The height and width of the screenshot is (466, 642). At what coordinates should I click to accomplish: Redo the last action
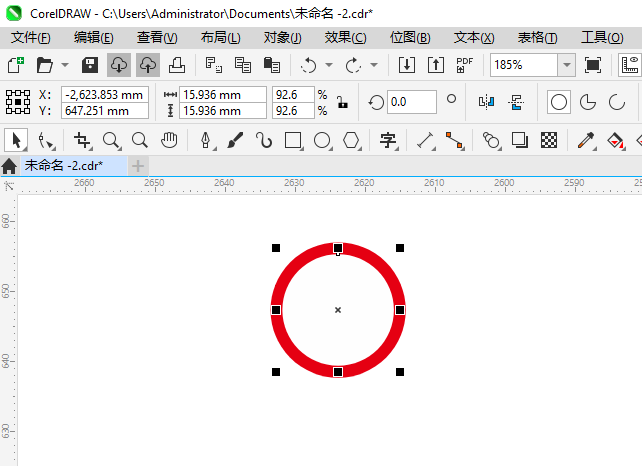tap(353, 65)
